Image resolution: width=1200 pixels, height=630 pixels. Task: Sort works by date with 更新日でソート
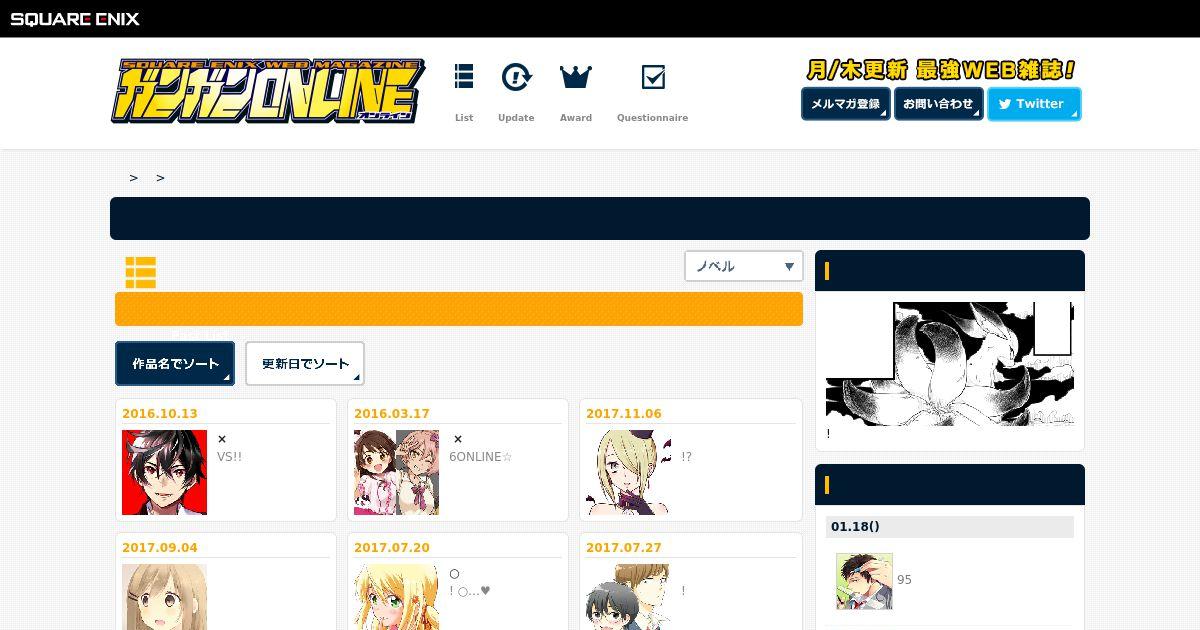[x=305, y=364]
